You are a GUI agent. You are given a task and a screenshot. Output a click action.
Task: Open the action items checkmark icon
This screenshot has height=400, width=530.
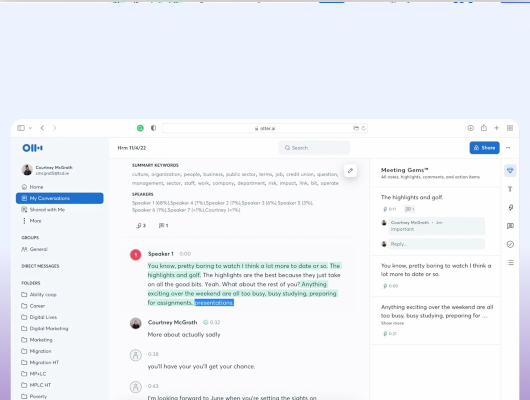[x=510, y=244]
